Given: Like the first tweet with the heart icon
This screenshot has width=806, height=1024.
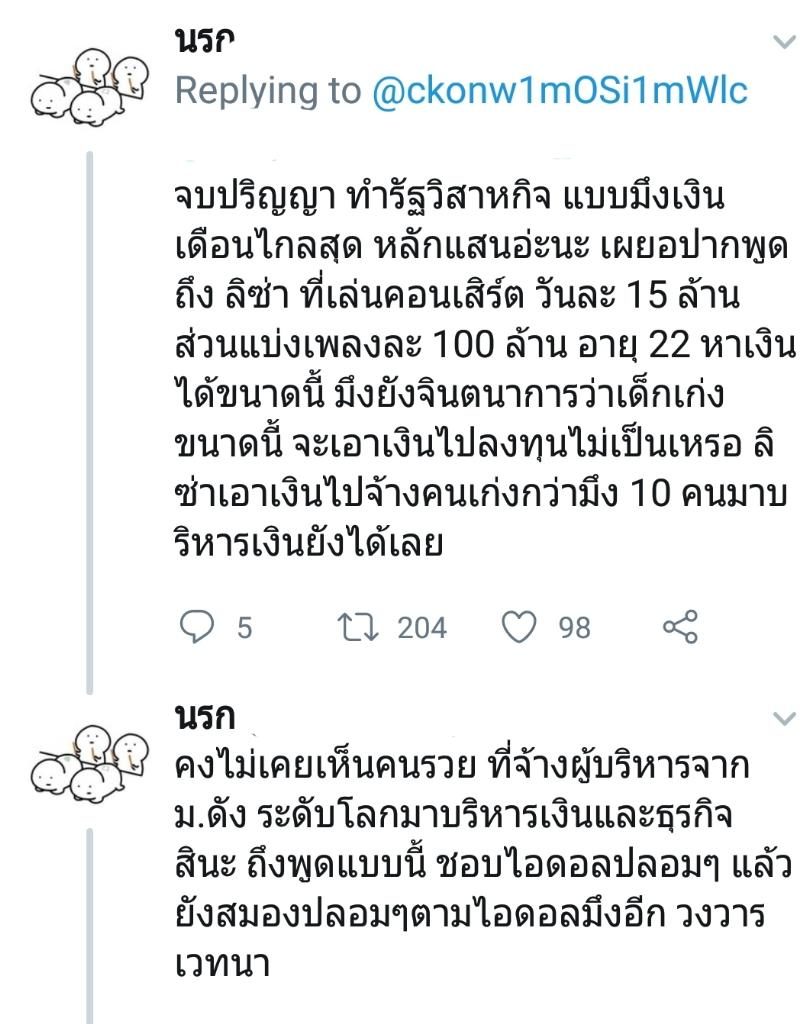Looking at the screenshot, I should (519, 627).
